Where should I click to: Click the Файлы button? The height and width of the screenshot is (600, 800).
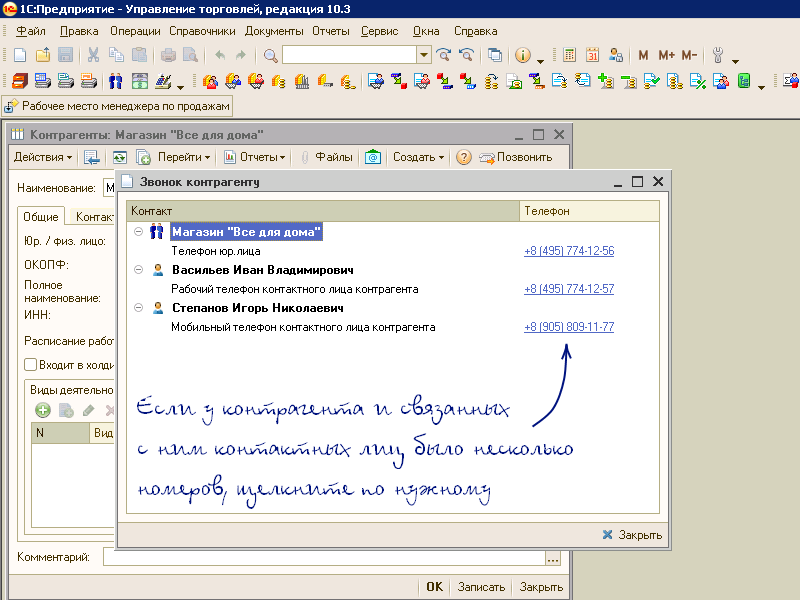tap(334, 157)
